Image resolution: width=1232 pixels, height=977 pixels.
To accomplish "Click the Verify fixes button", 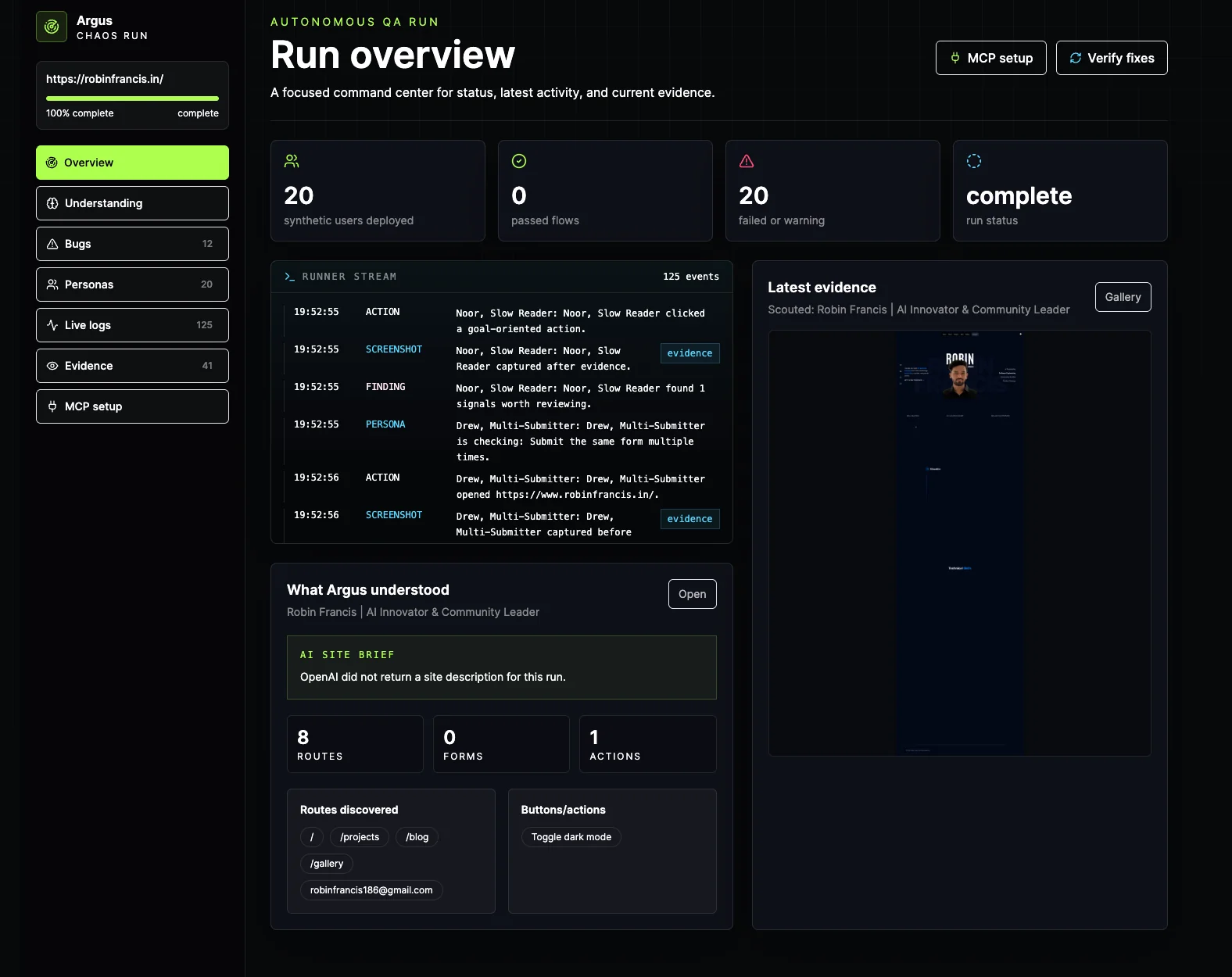I will pyautogui.click(x=1112, y=58).
